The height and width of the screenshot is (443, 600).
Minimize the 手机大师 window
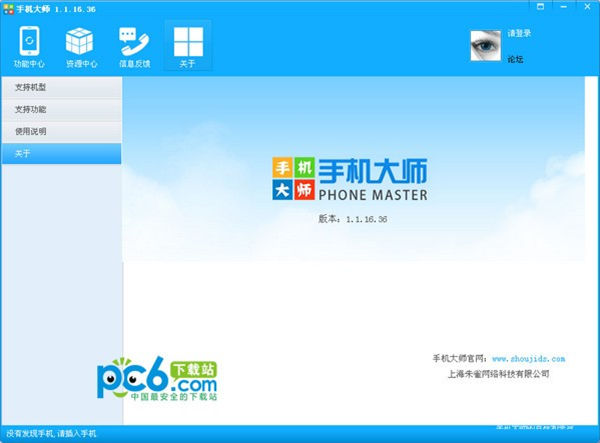pyautogui.click(x=564, y=7)
